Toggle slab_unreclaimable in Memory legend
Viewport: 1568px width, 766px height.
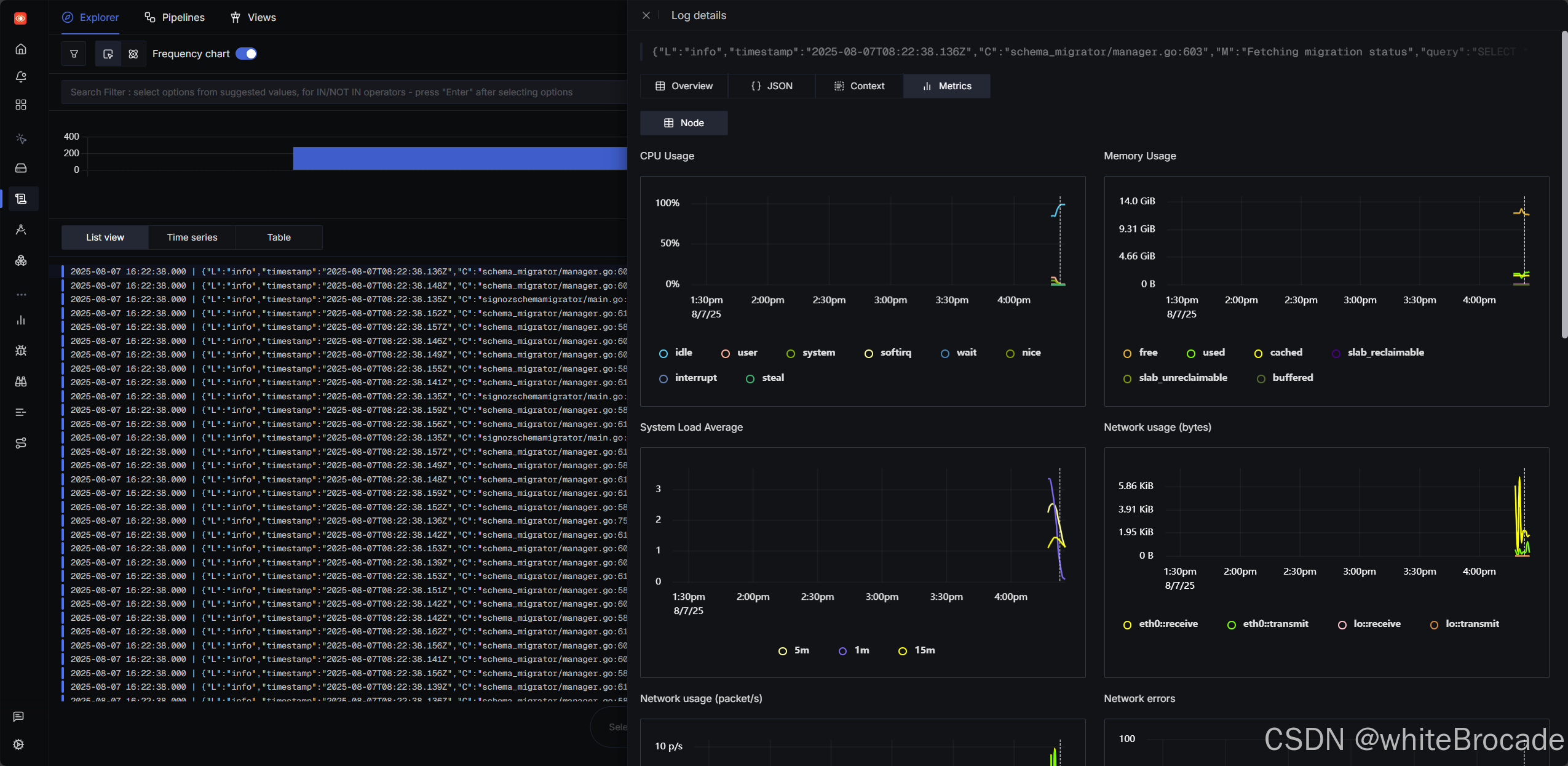pyautogui.click(x=1175, y=378)
